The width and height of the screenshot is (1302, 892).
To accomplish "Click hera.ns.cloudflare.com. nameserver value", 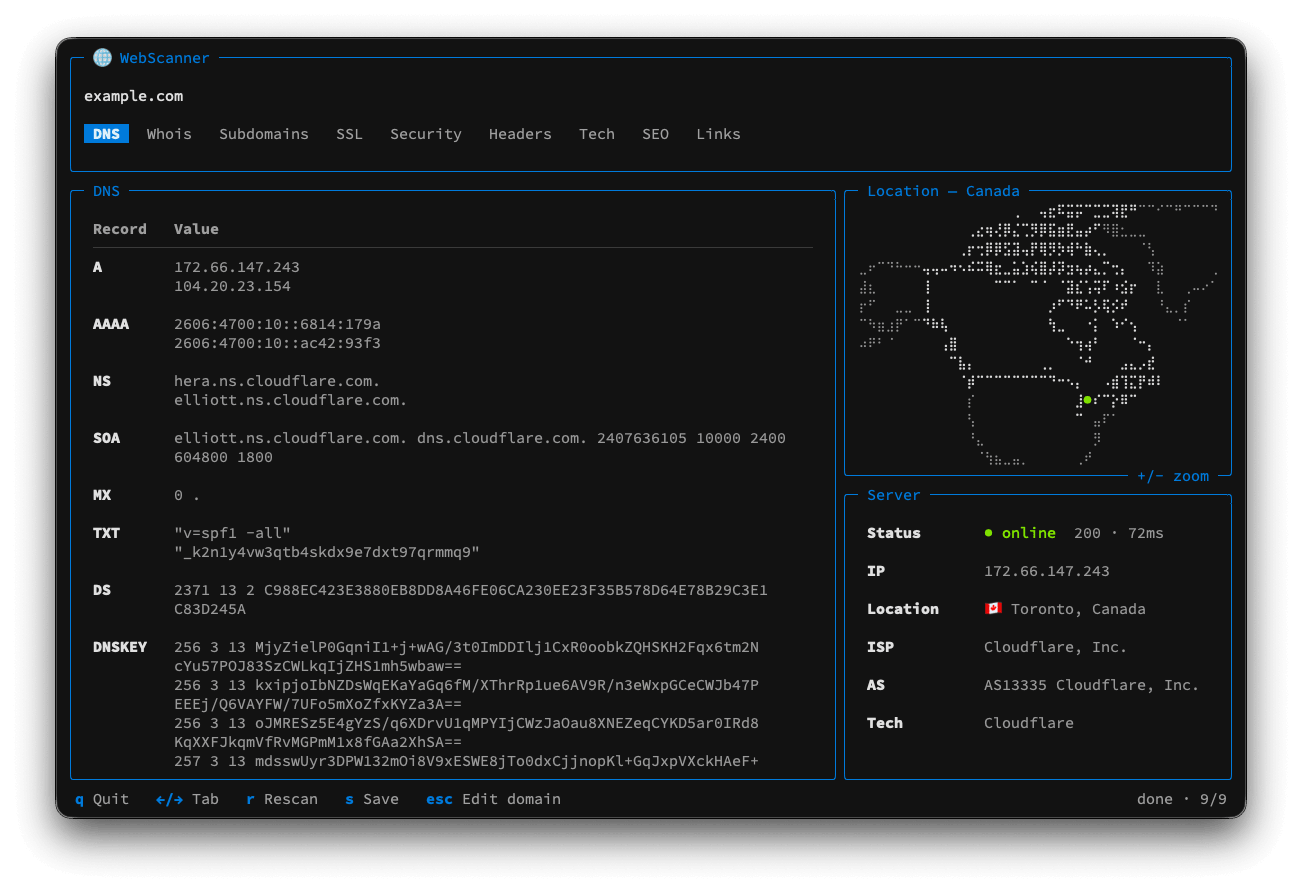I will [277, 381].
